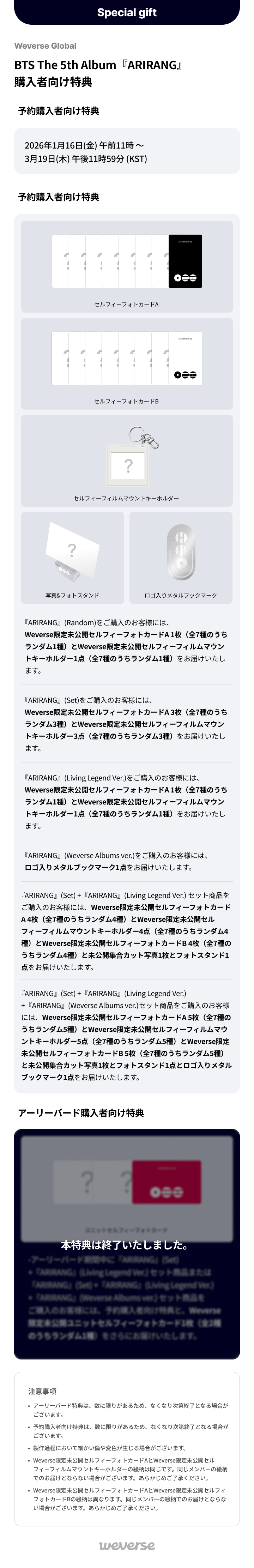View the セルフィーフィルムマウントキーホルダー keyring image
This screenshot has height=1568, width=254.
tap(127, 461)
